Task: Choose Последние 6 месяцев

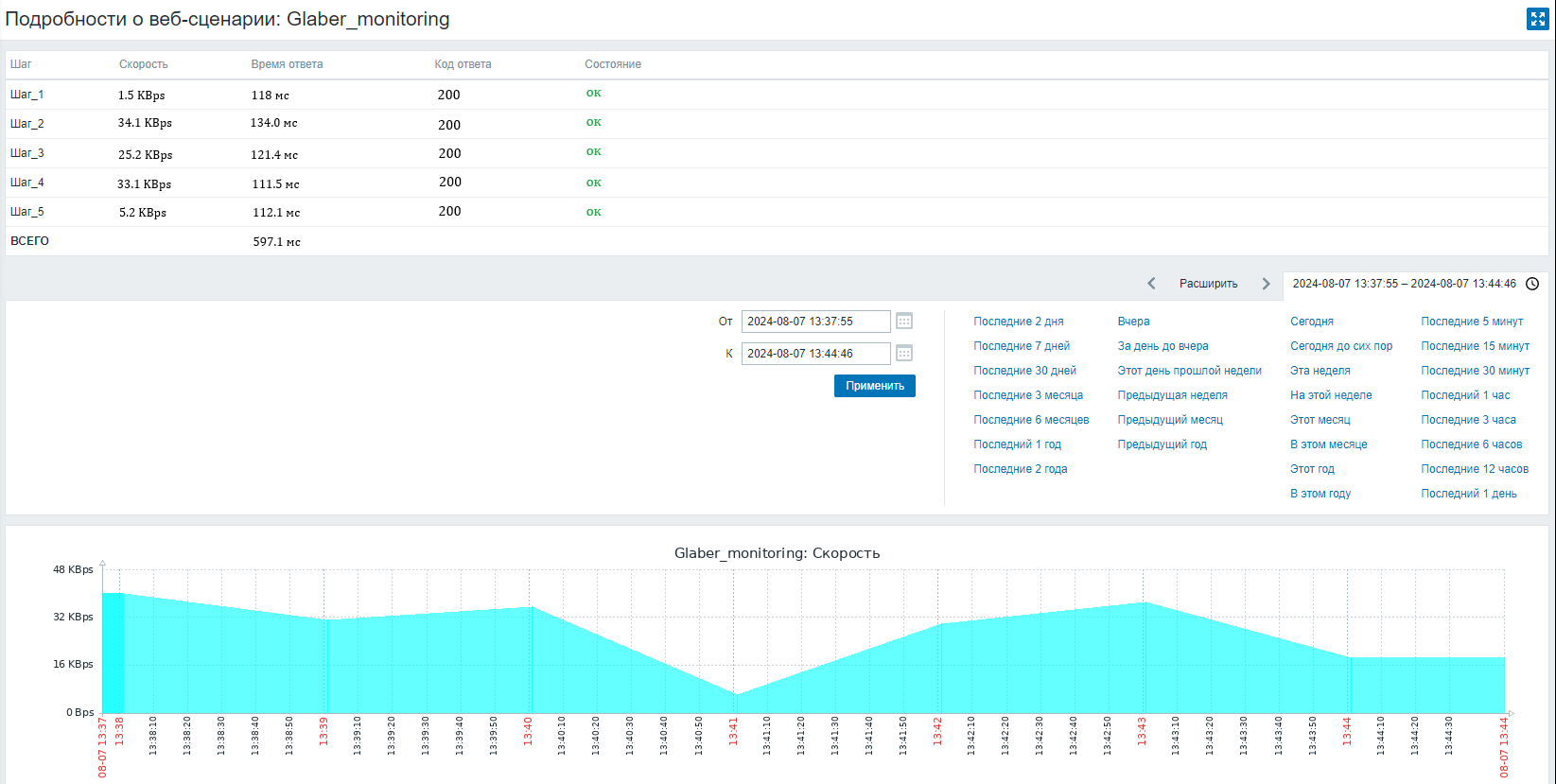Action: (1031, 420)
